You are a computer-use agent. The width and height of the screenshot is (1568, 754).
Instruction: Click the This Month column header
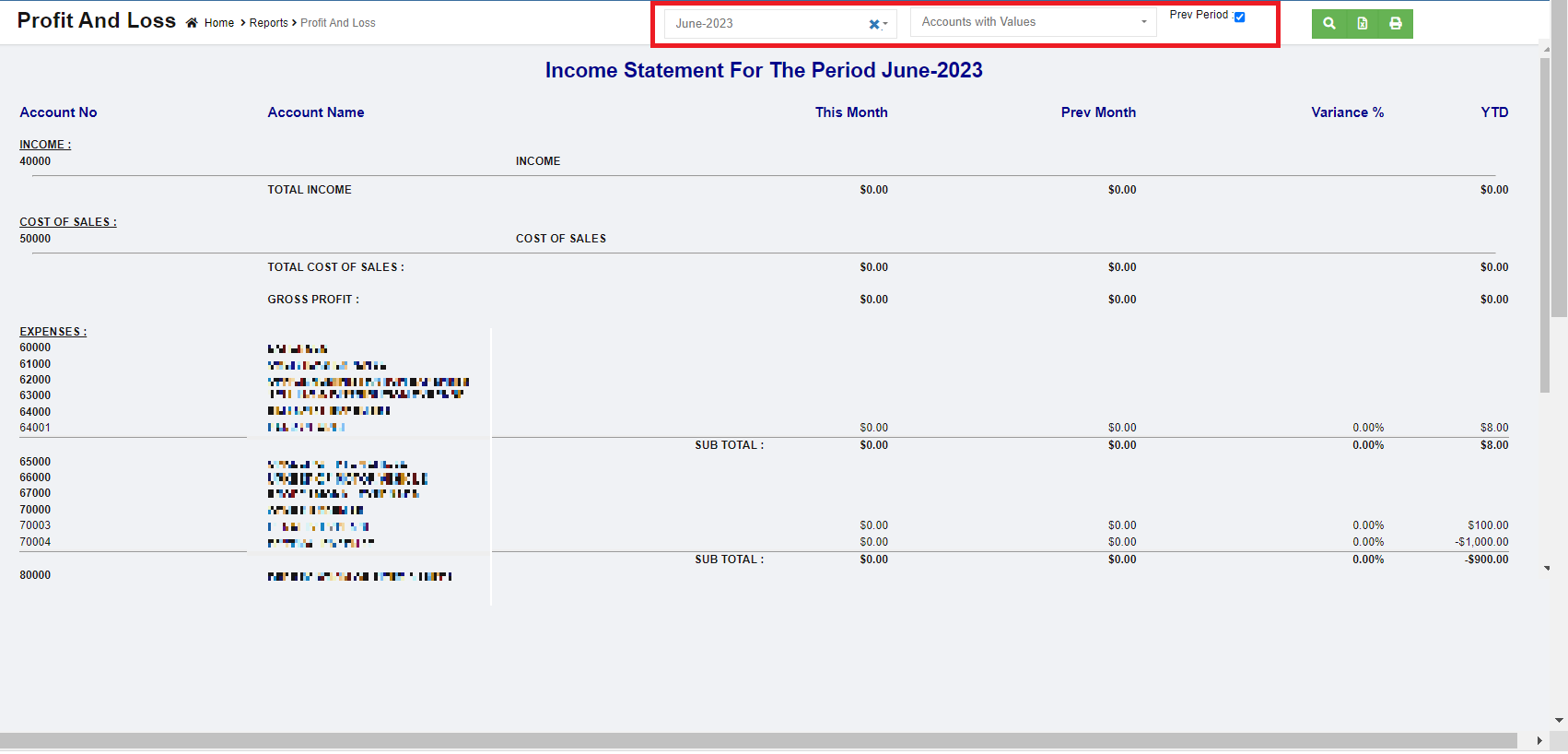[851, 112]
